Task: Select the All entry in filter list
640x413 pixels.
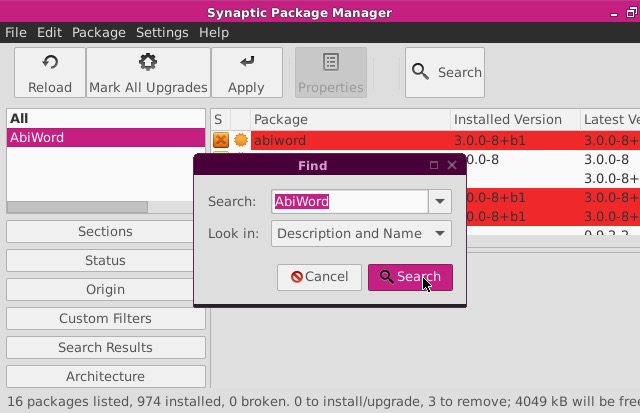Action: click(19, 119)
